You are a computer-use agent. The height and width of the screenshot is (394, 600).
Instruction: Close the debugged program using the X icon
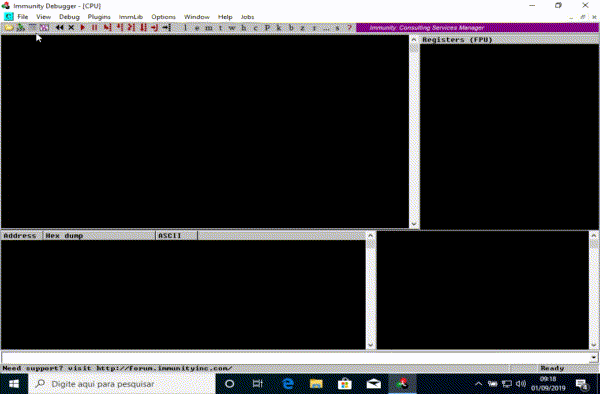[x=71, y=28]
